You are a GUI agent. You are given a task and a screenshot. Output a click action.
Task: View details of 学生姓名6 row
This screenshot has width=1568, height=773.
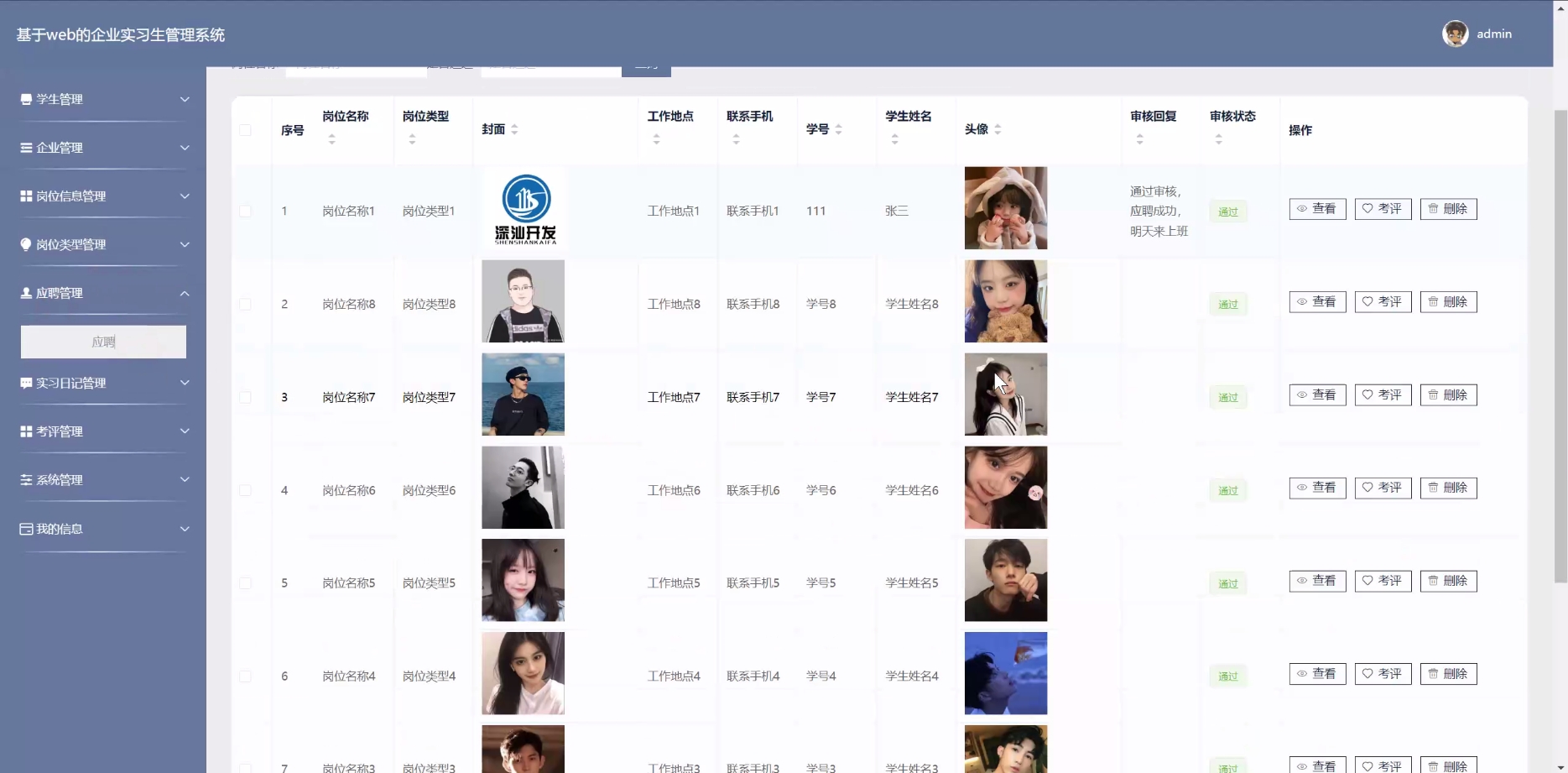(x=1317, y=488)
